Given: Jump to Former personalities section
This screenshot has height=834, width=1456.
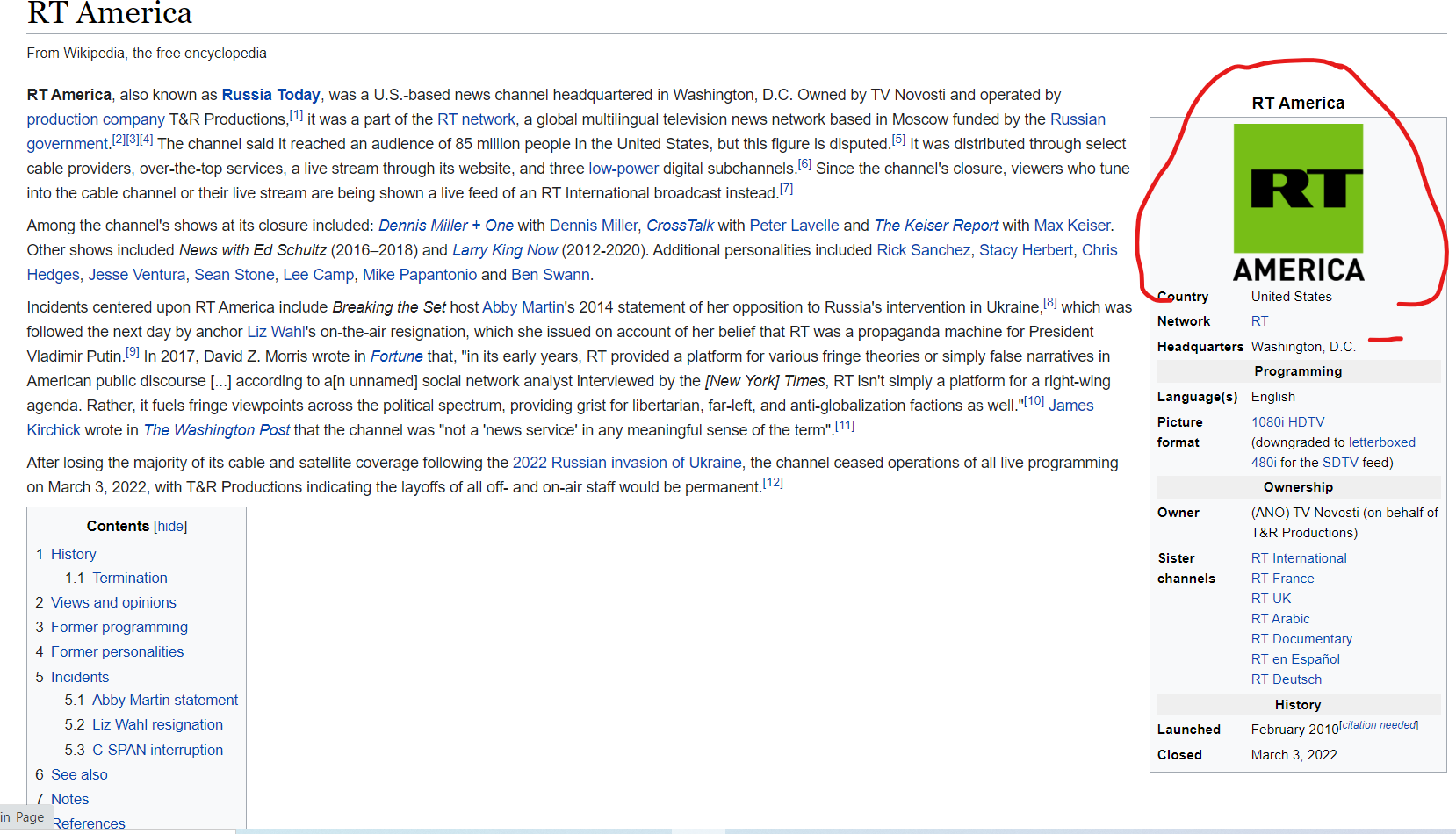Looking at the screenshot, I should coord(118,651).
